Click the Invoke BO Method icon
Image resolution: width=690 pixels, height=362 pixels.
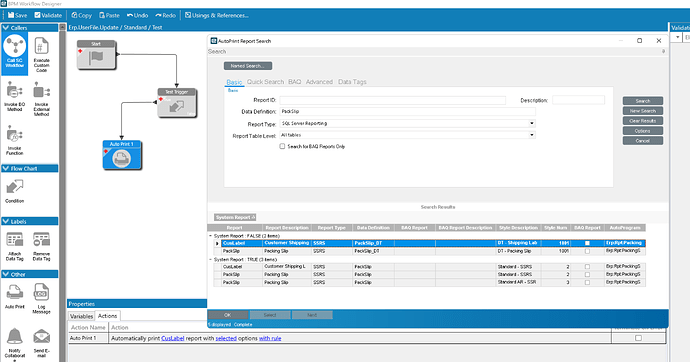tap(15, 97)
